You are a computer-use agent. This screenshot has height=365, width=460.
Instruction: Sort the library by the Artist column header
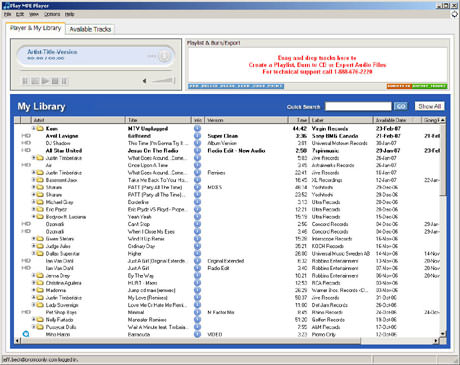pyautogui.click(x=78, y=120)
